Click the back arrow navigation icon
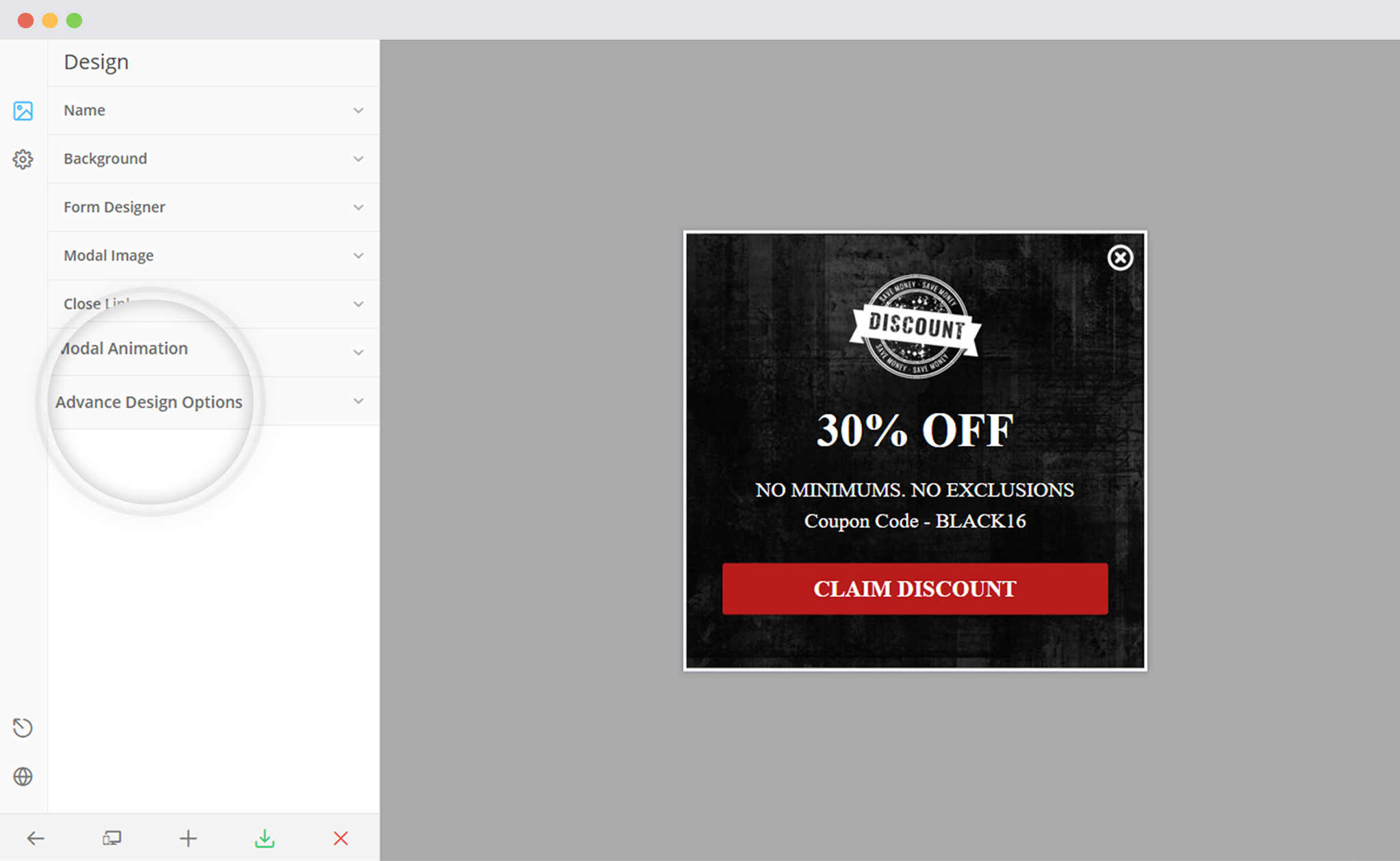This screenshot has width=1400, height=861. tap(35, 837)
